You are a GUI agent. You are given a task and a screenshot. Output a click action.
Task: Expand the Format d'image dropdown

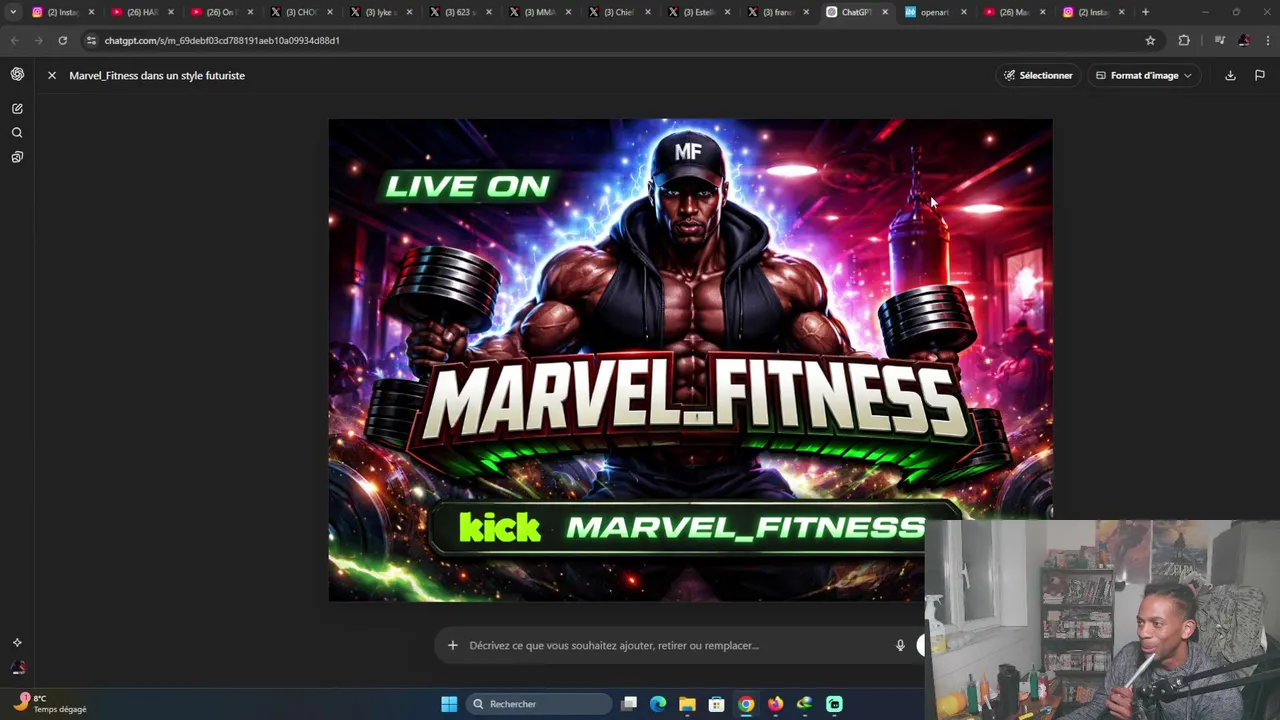1144,75
